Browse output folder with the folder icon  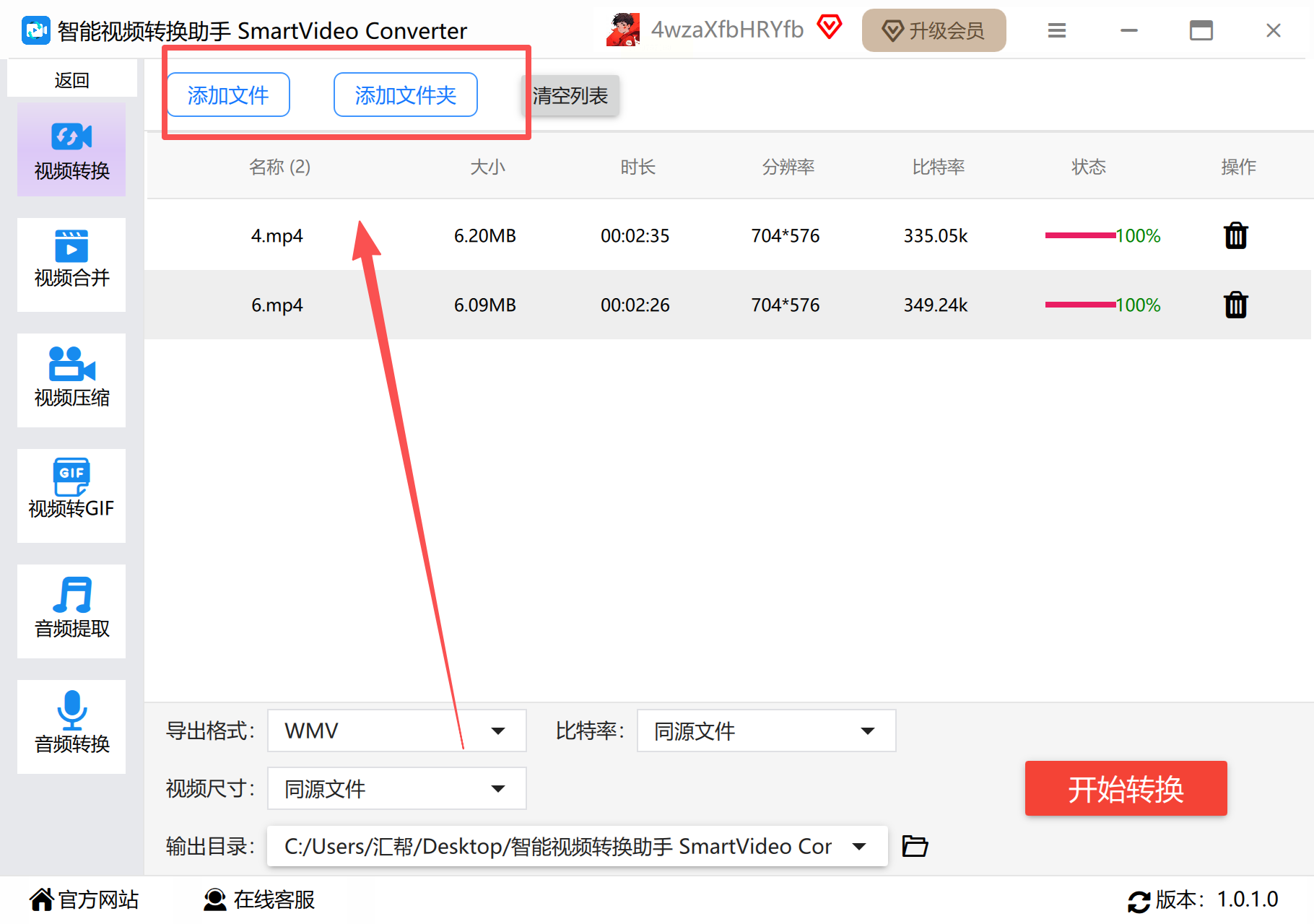coord(915,845)
